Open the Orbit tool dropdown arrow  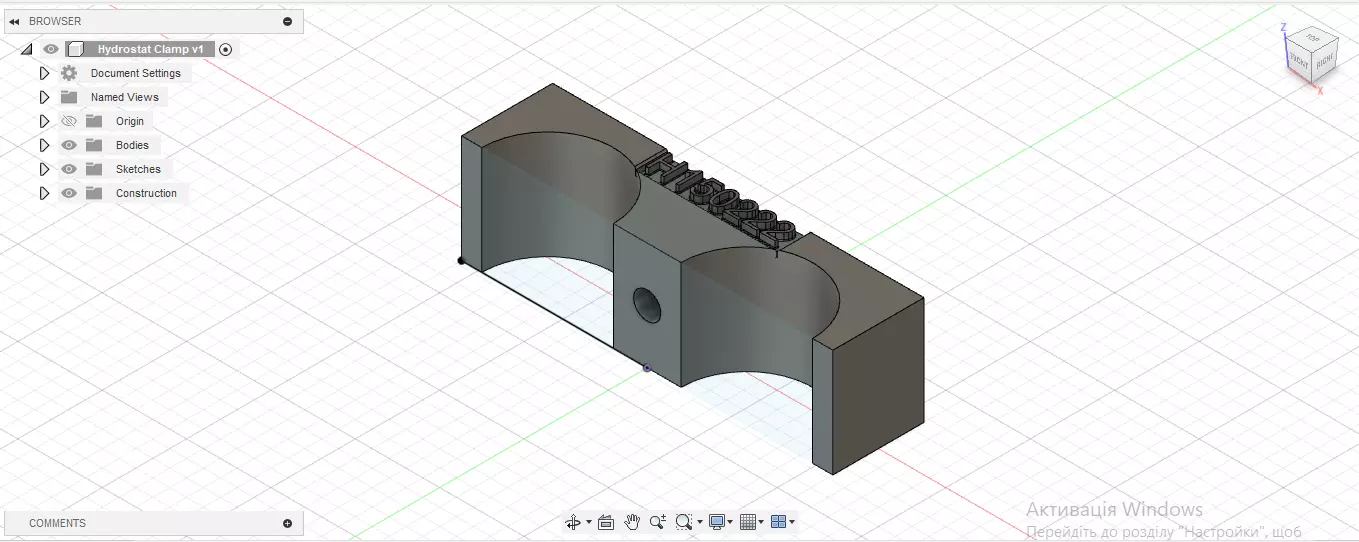[x=589, y=522]
